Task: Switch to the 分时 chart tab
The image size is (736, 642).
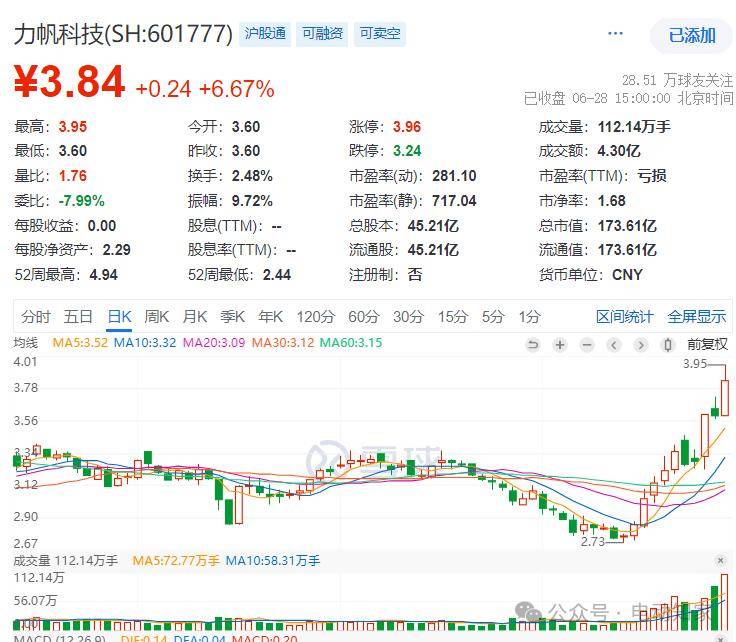Action: click(x=35, y=317)
